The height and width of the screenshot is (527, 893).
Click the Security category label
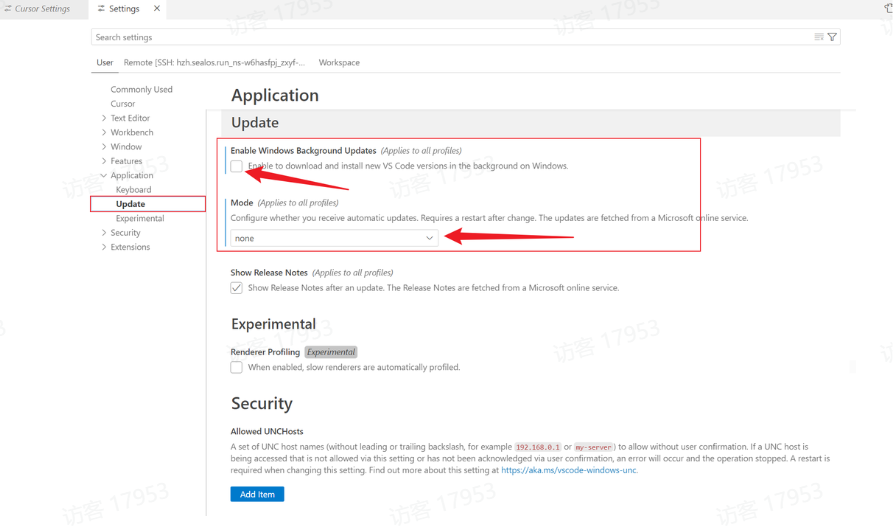tap(125, 232)
